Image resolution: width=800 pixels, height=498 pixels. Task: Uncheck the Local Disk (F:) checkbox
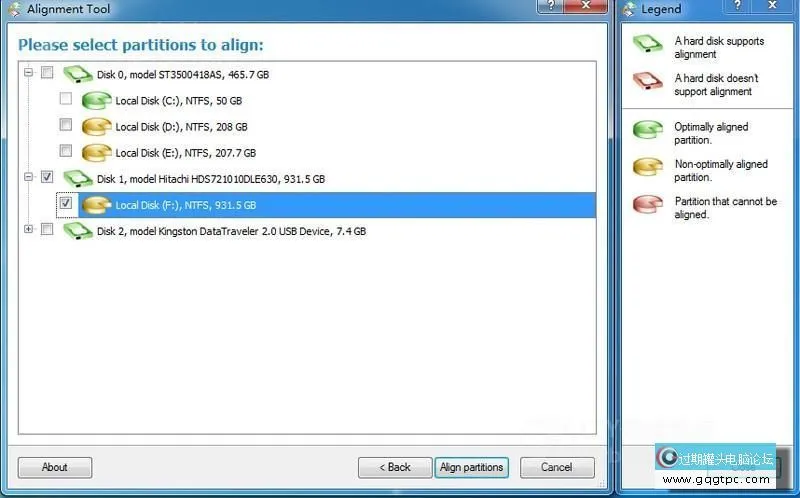66,203
